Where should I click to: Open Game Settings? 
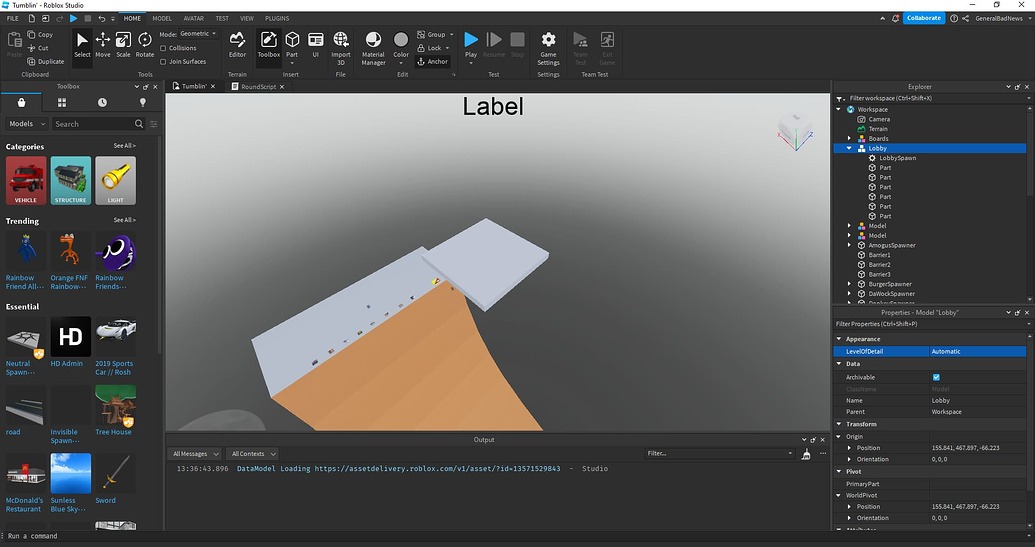pyautogui.click(x=548, y=48)
